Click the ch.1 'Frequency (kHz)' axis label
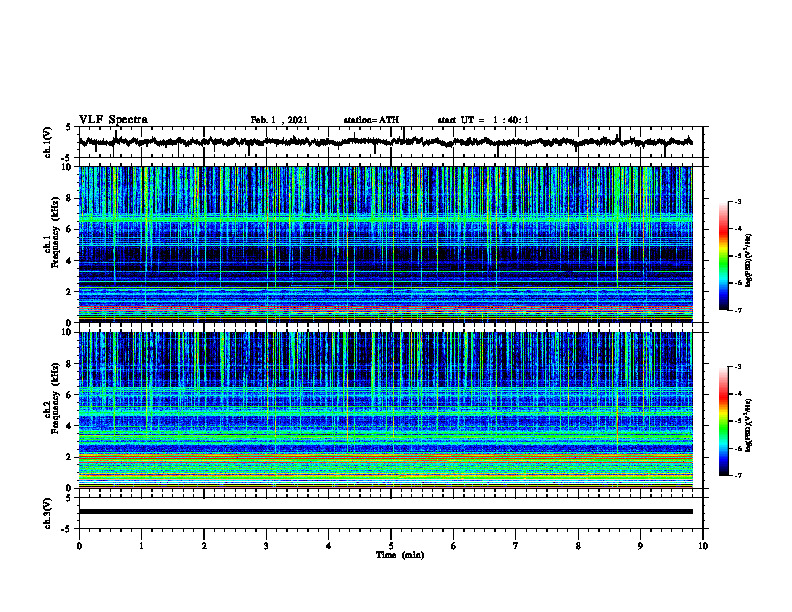Image resolution: width=792 pixels, height=612 pixels. point(56,232)
